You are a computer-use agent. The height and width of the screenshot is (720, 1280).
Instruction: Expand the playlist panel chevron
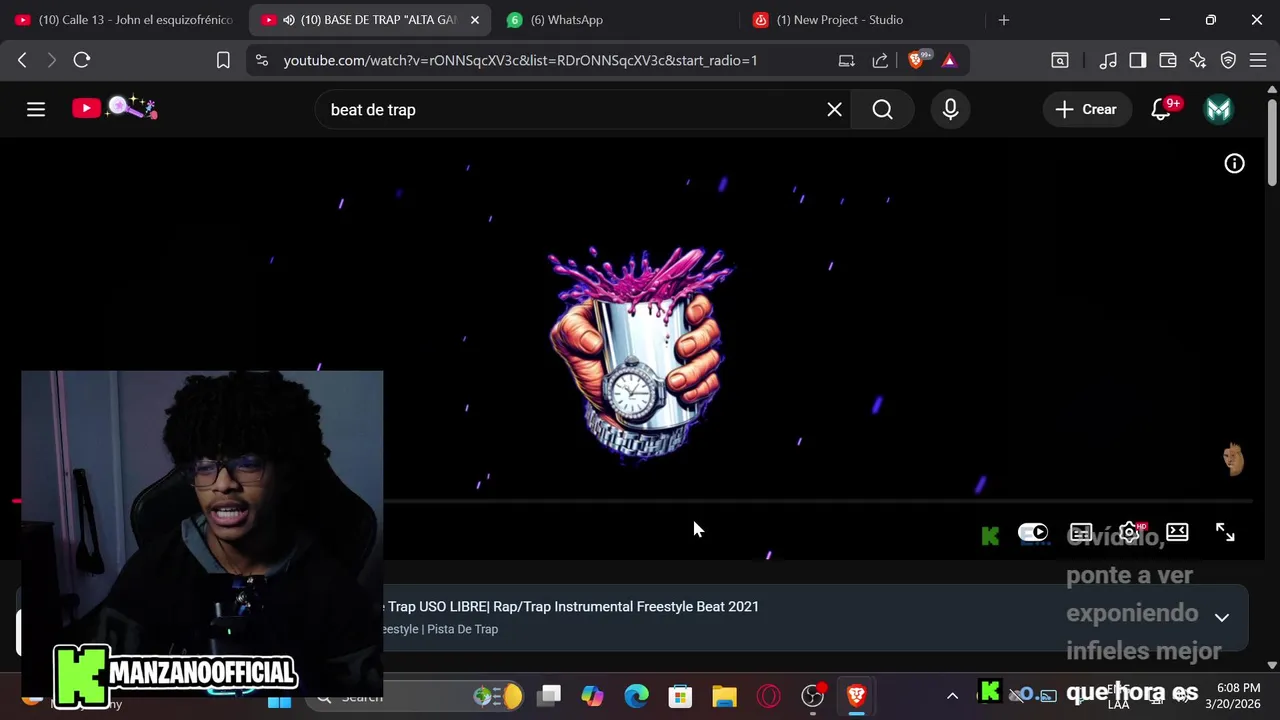[1221, 618]
